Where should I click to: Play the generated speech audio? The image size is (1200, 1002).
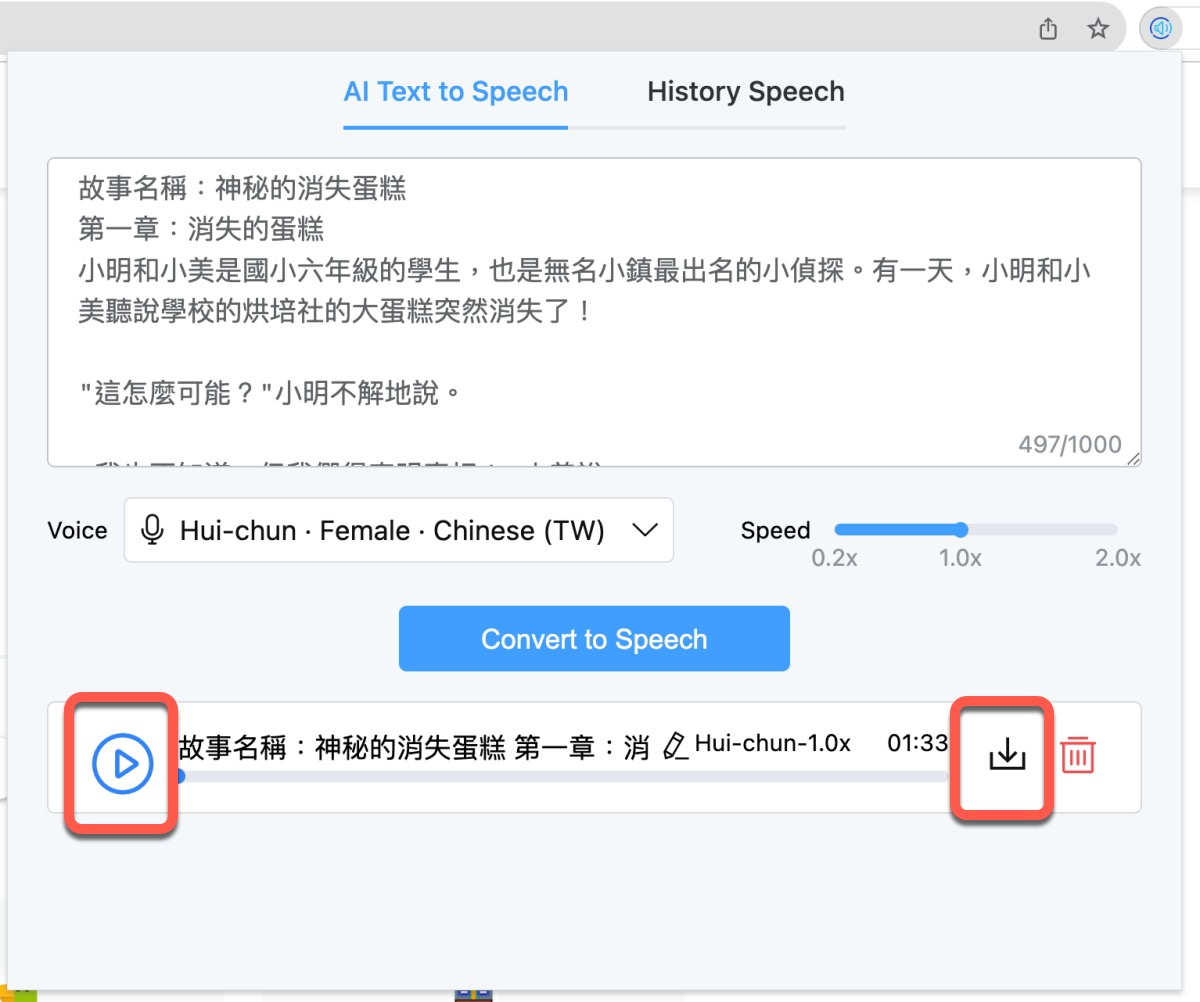[x=122, y=764]
